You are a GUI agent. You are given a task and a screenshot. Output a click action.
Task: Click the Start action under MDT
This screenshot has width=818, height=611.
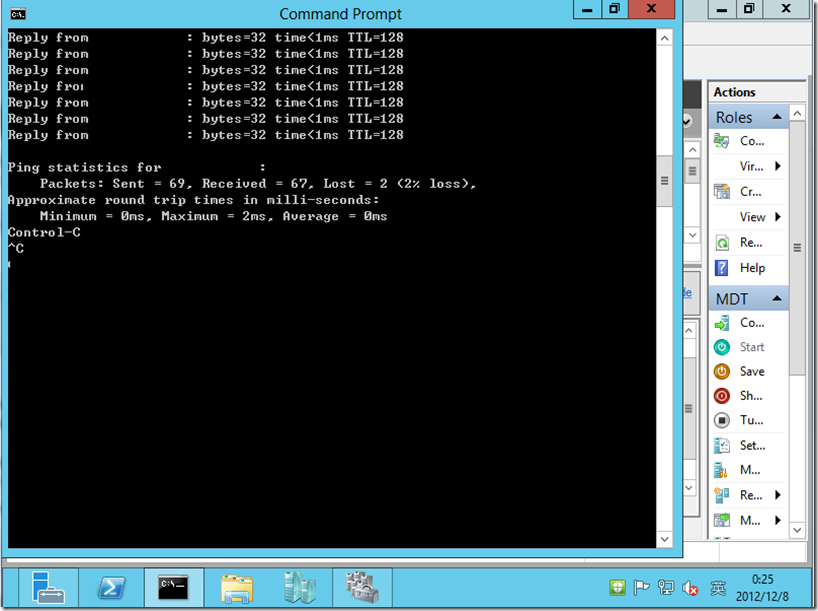(x=750, y=347)
